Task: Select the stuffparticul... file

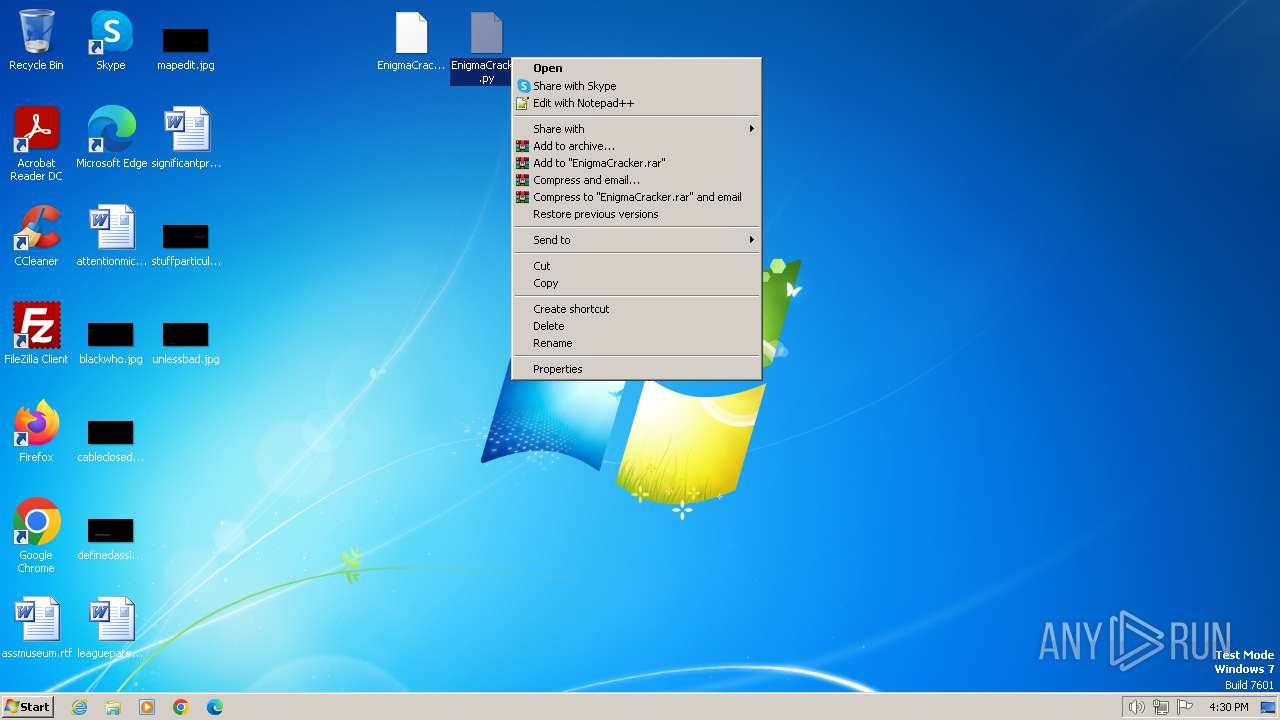Action: (186, 241)
